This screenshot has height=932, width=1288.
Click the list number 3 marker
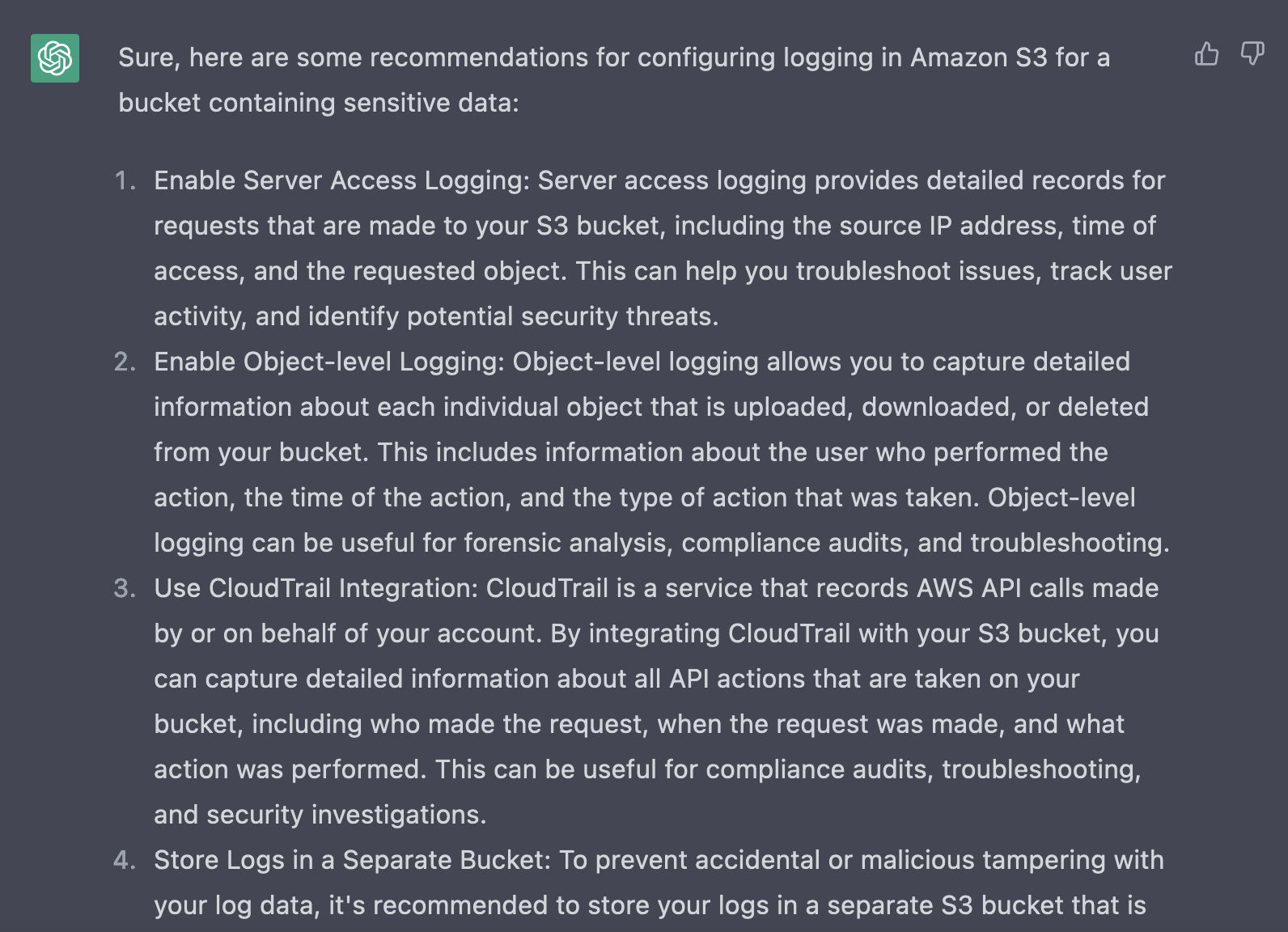pyautogui.click(x=125, y=588)
